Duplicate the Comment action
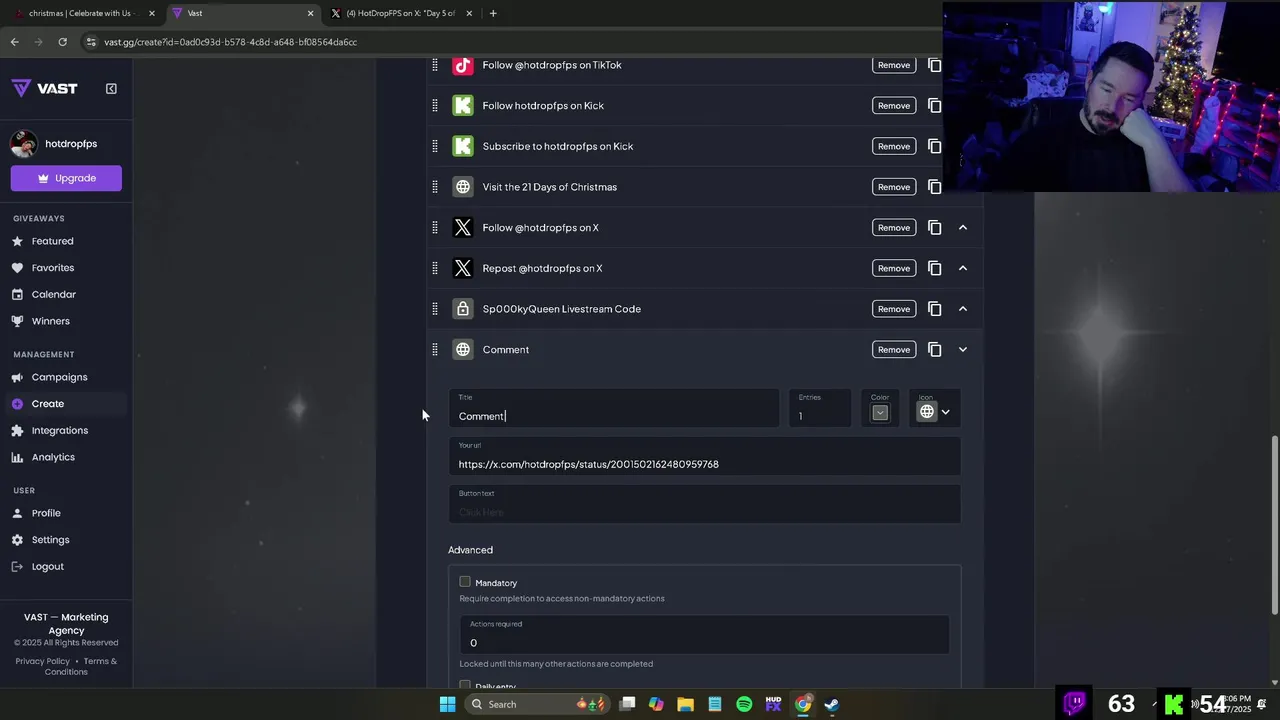Viewport: 1280px width, 720px height. coord(934,349)
